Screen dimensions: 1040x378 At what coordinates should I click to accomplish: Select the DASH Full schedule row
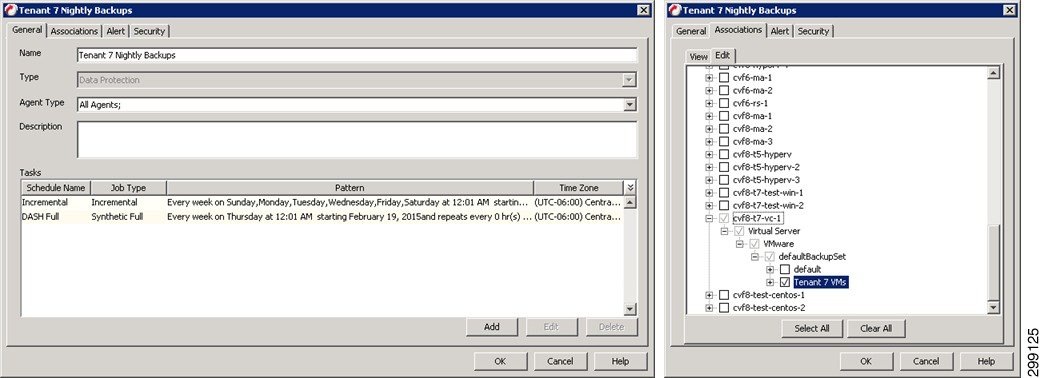tap(322, 217)
